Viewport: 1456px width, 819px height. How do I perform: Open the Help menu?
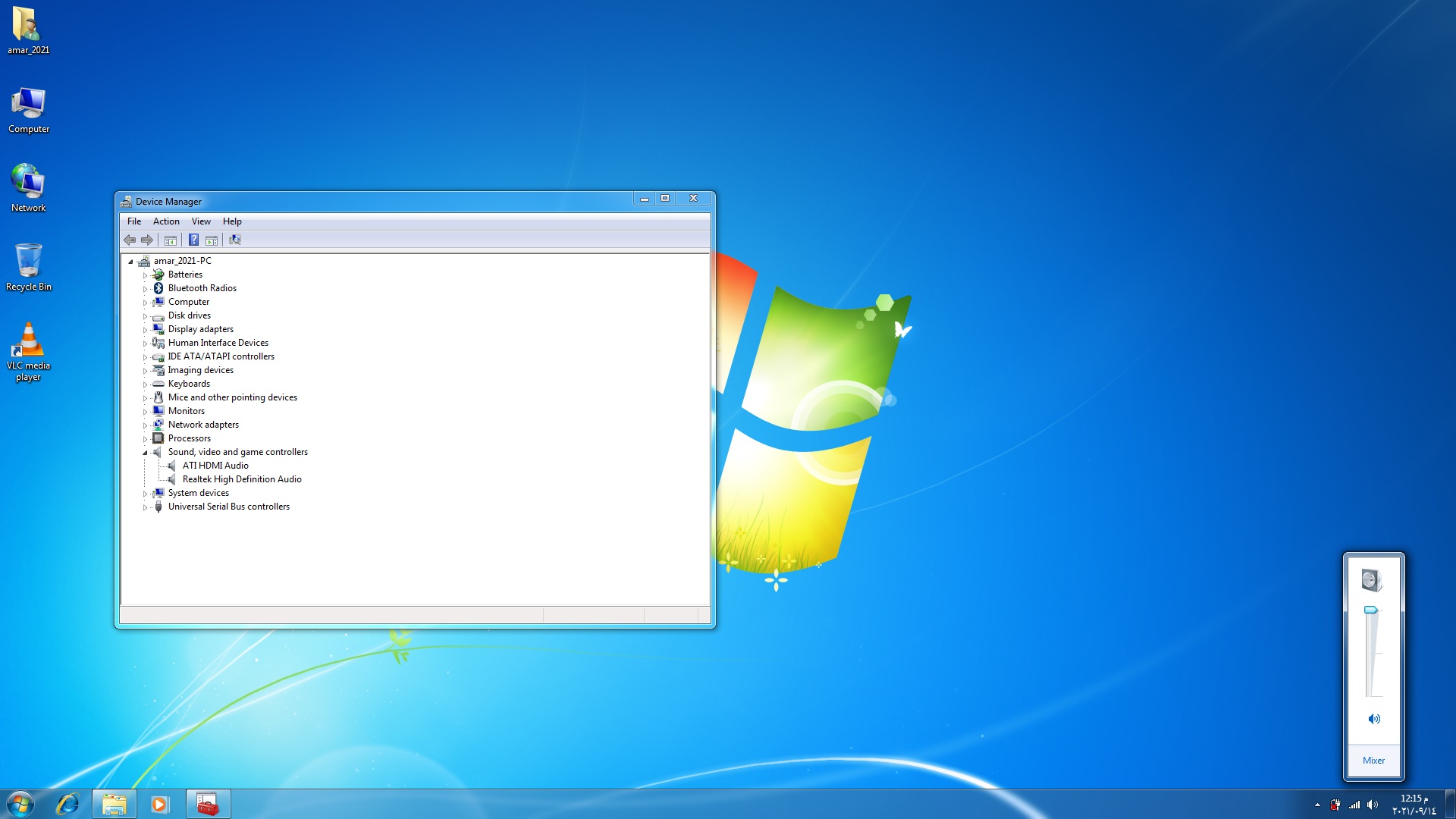pyautogui.click(x=232, y=221)
